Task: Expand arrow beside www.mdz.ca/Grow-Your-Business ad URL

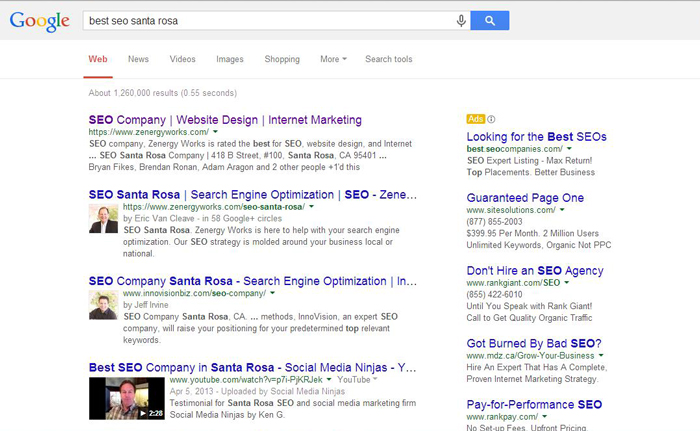Action: pos(601,356)
